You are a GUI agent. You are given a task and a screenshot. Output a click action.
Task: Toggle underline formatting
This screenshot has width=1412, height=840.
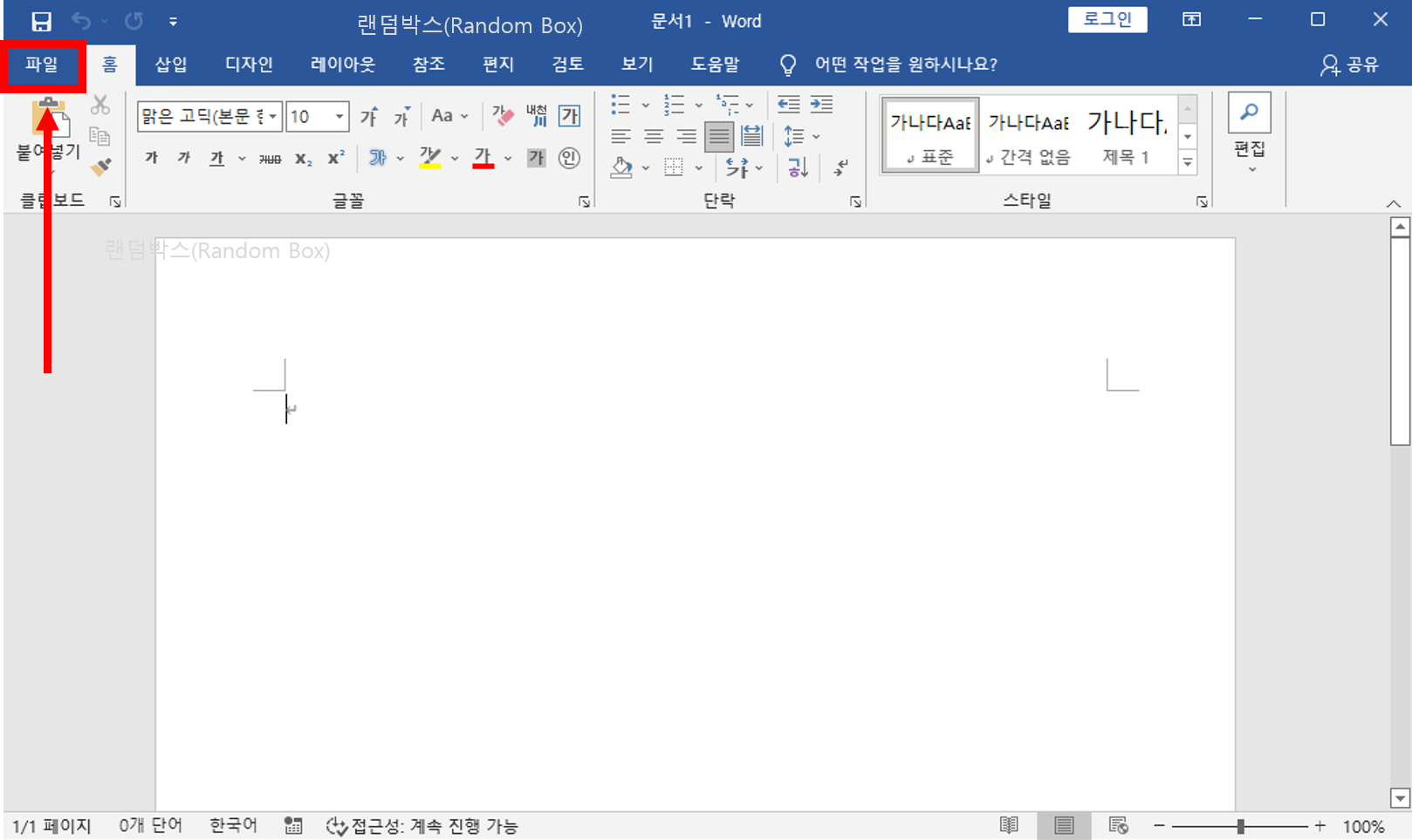tap(216, 158)
